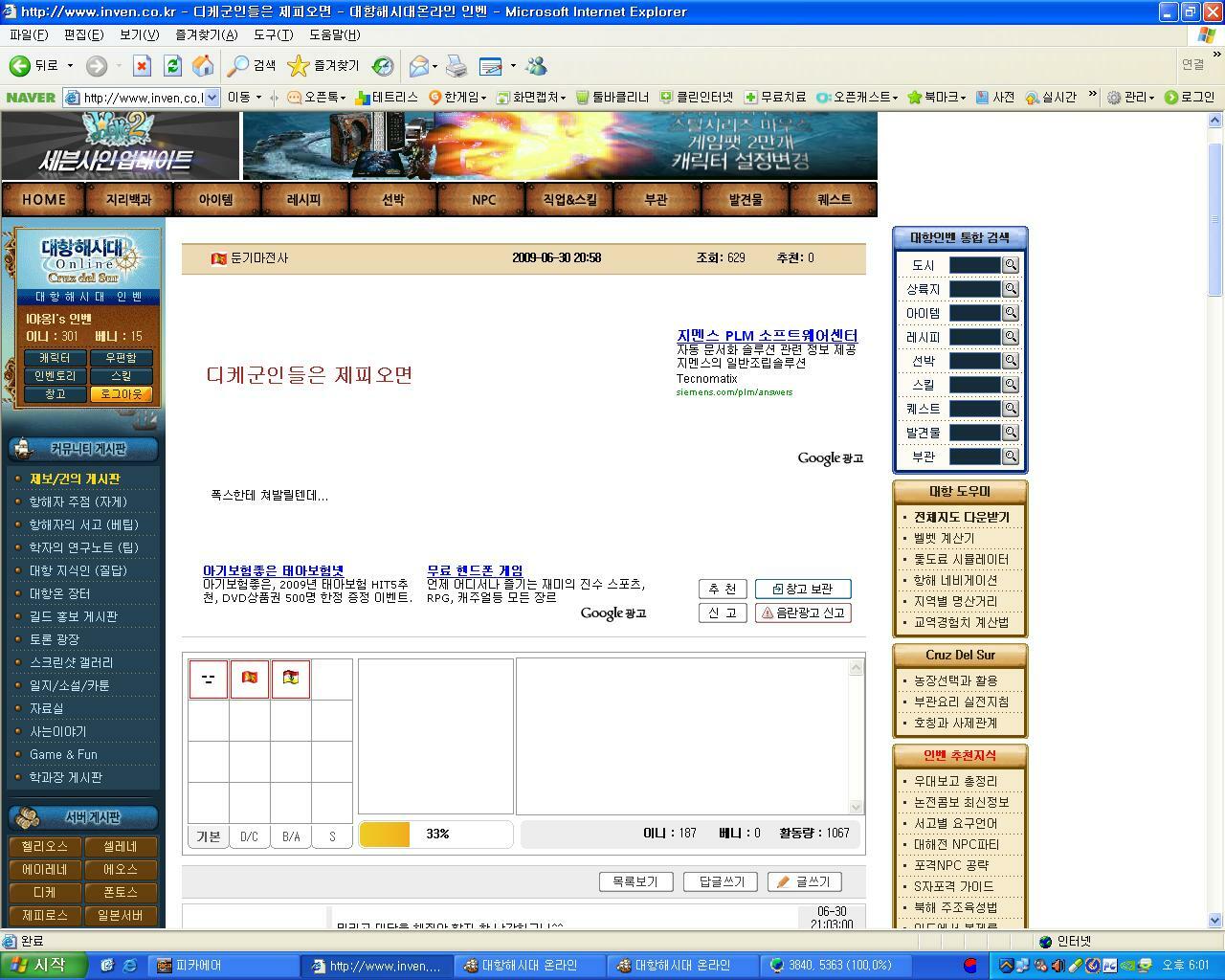Click the greyed-out forward arrow icon
The width and height of the screenshot is (1225, 980).
(96, 66)
